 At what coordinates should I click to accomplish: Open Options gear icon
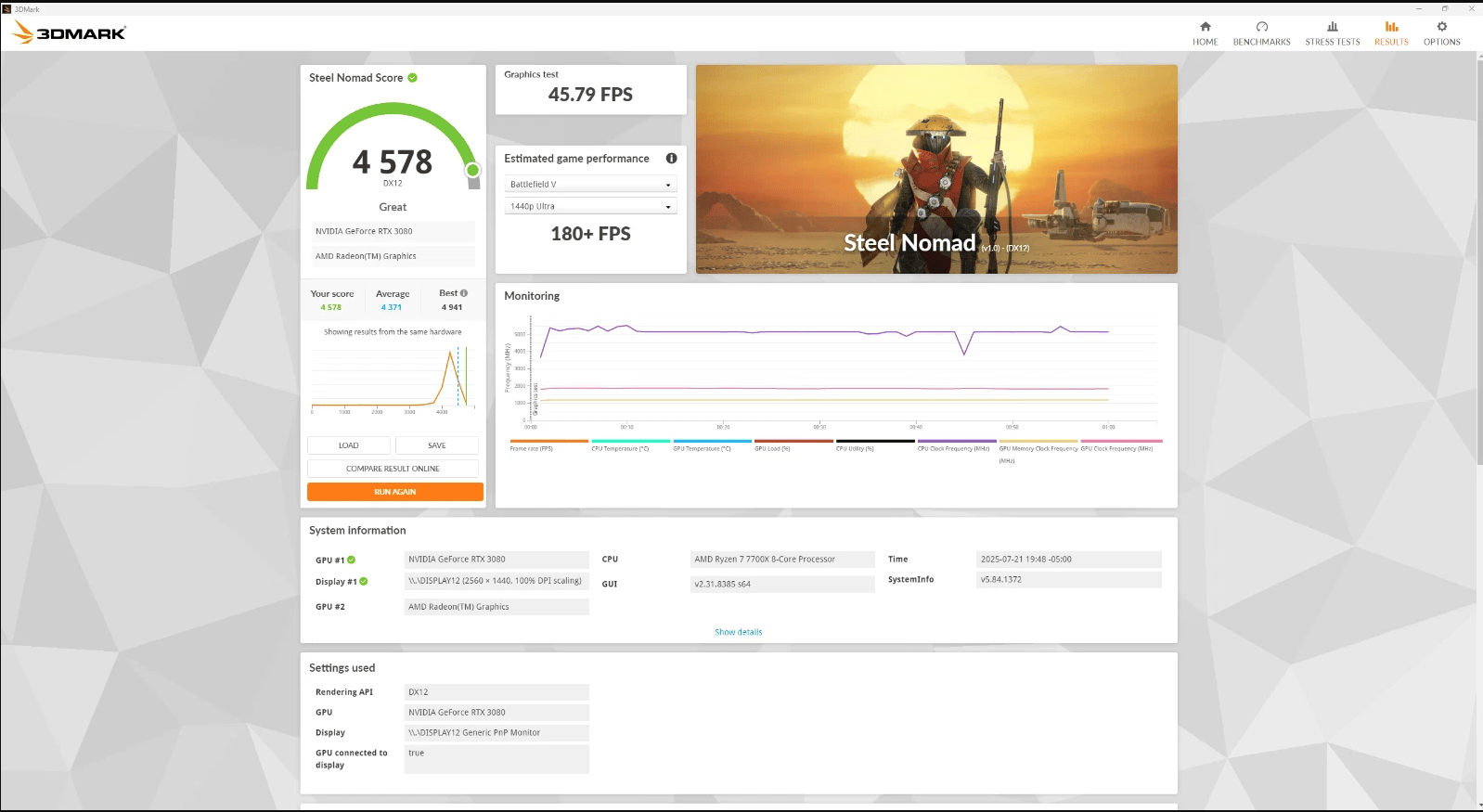click(1441, 27)
